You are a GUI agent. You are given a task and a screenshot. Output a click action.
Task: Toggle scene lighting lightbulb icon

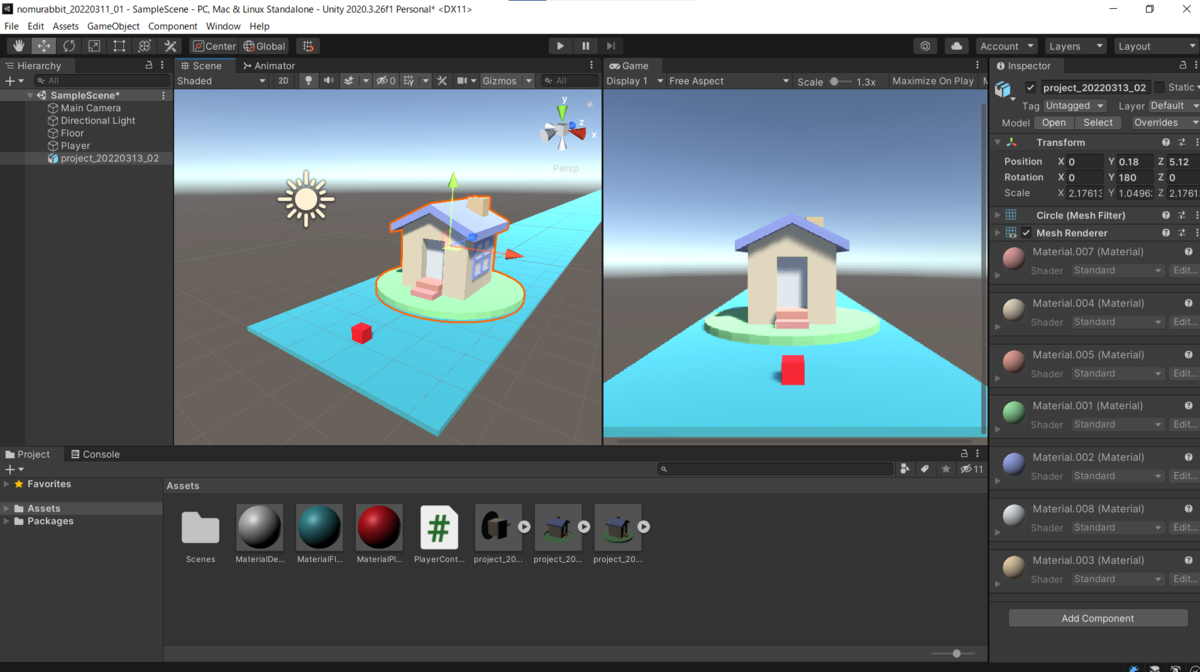308,81
